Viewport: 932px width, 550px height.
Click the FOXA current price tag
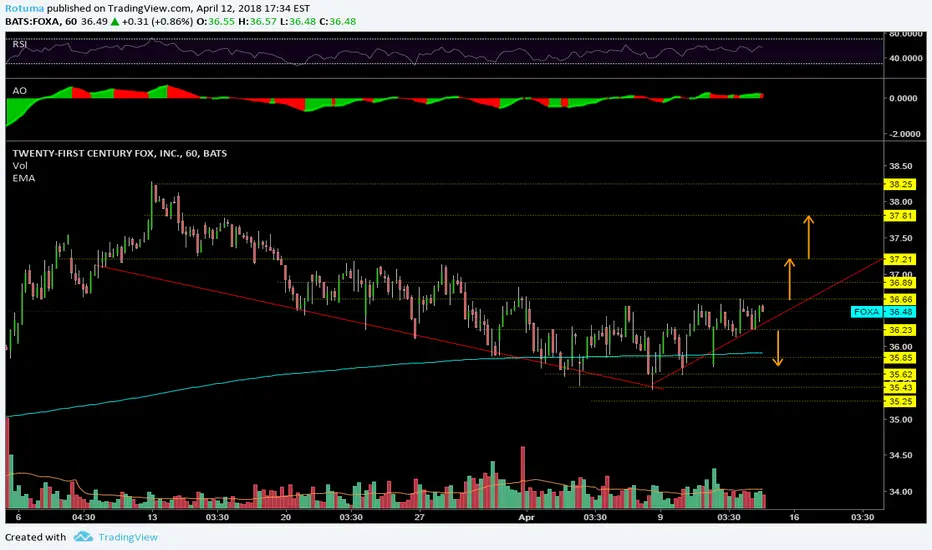(x=883, y=312)
